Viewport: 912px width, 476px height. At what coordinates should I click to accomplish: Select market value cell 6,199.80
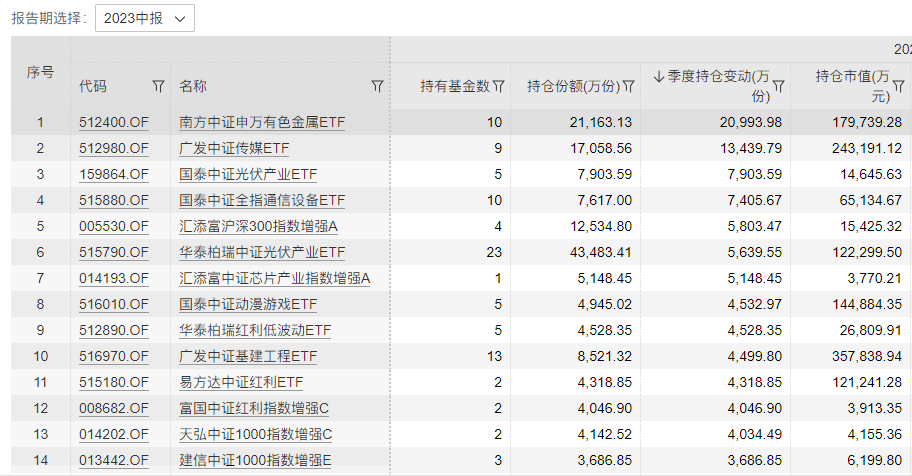coord(874,460)
